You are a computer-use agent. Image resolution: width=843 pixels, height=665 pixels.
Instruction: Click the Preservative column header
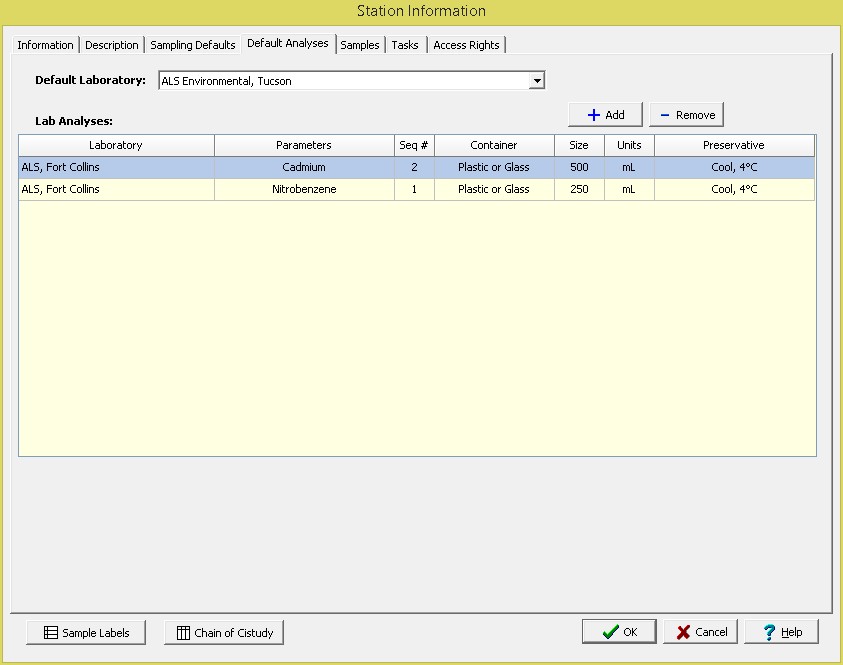click(733, 145)
